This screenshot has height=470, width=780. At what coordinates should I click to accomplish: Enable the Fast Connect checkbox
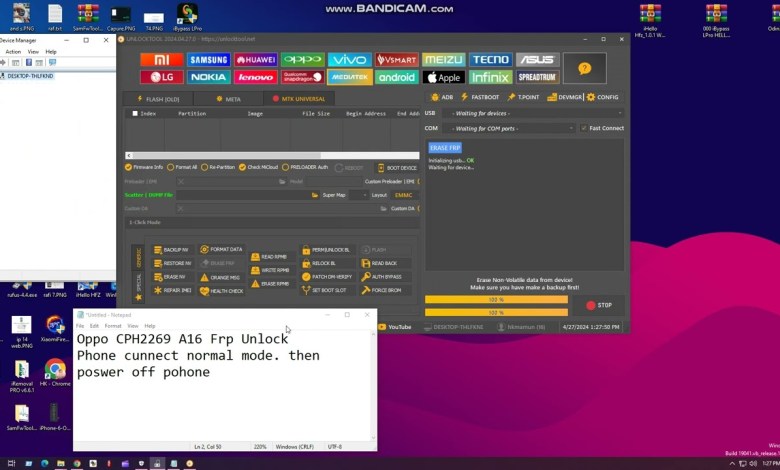(584, 128)
